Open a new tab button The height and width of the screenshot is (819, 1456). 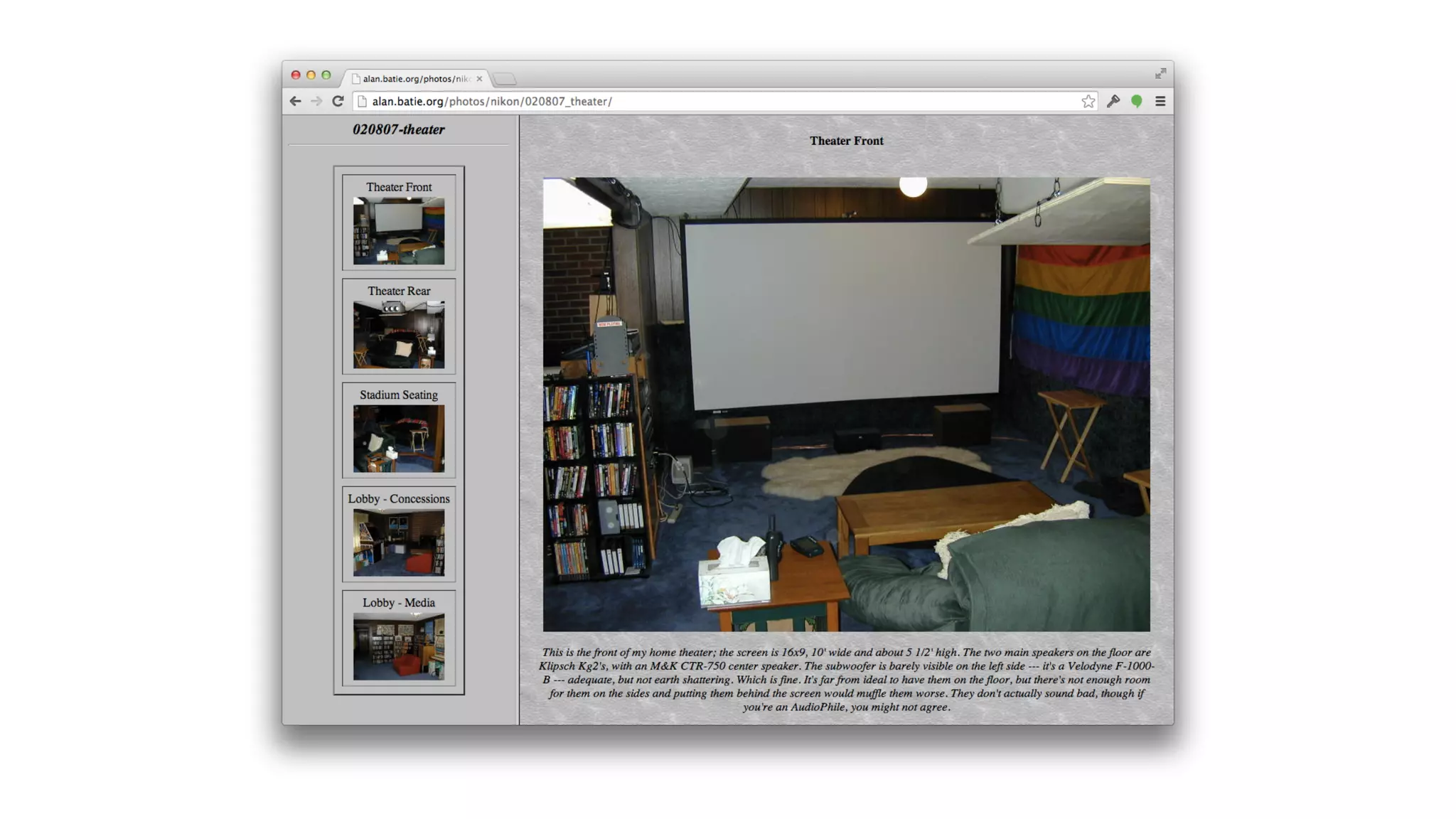tap(505, 79)
